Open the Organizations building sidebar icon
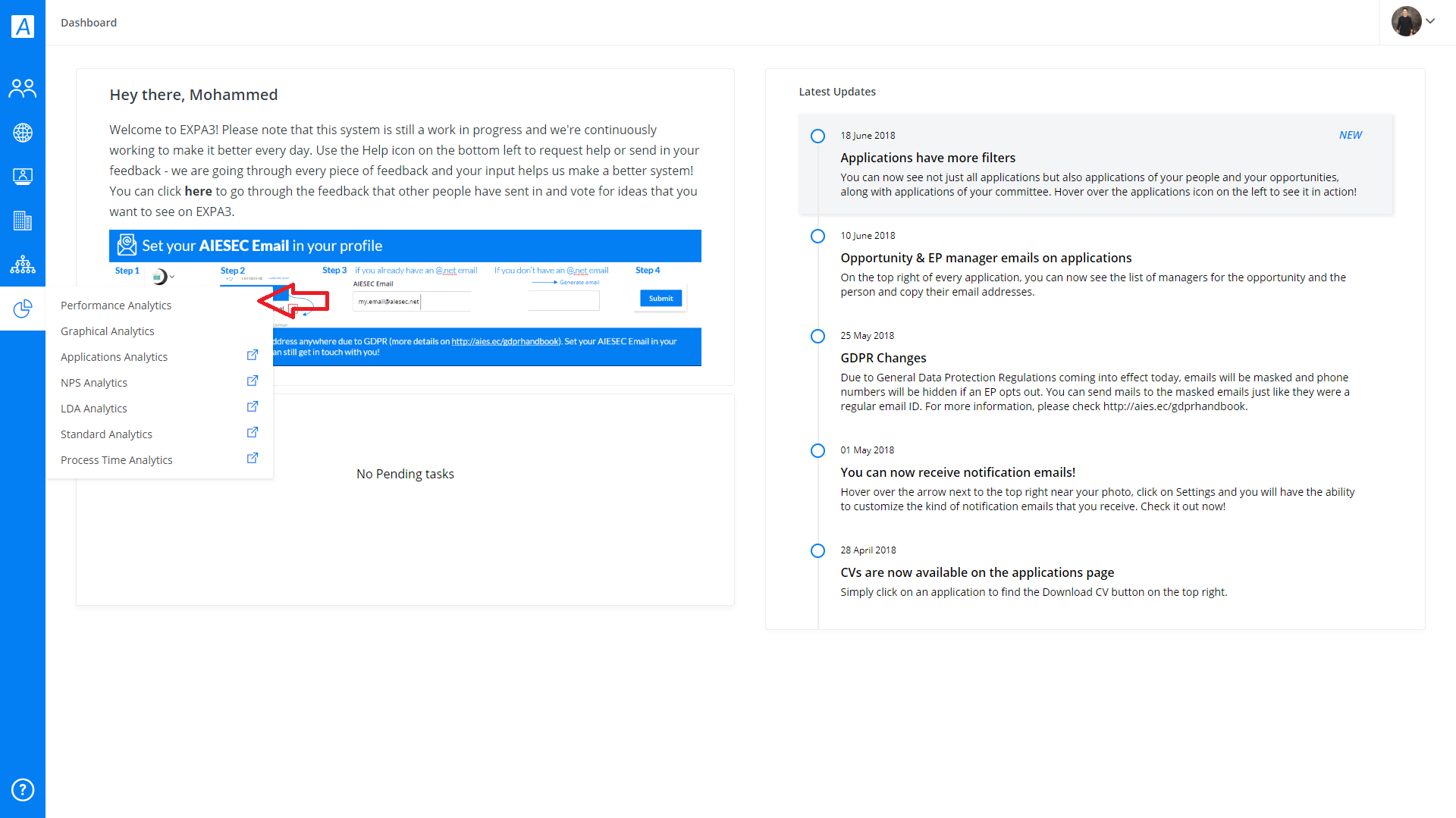Viewport: 1456px width, 818px height. (23, 221)
